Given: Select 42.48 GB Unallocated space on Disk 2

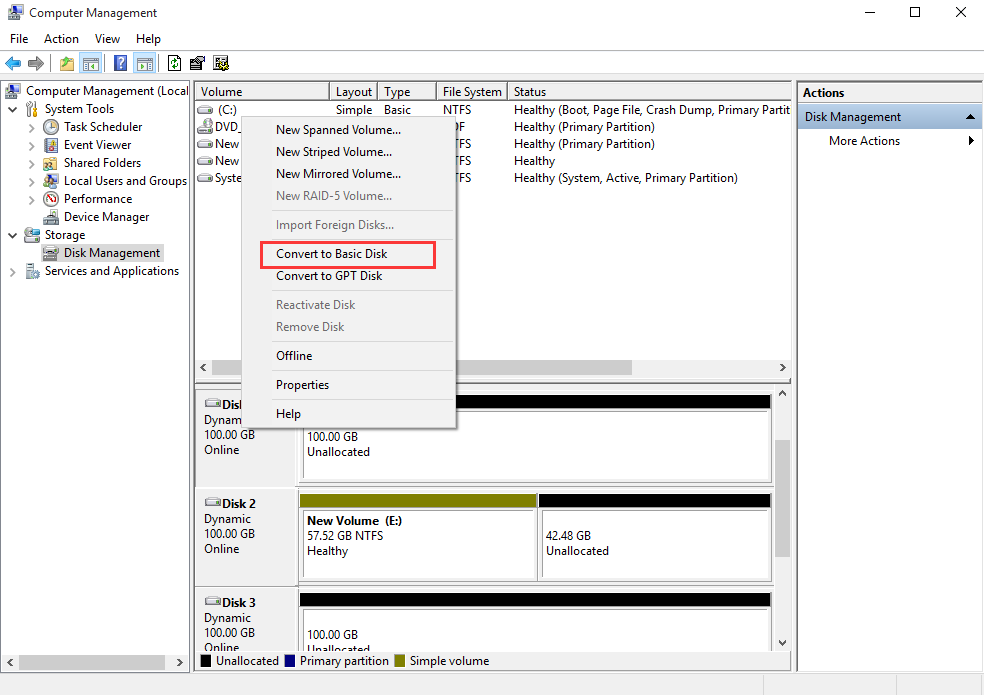Looking at the screenshot, I should point(655,537).
